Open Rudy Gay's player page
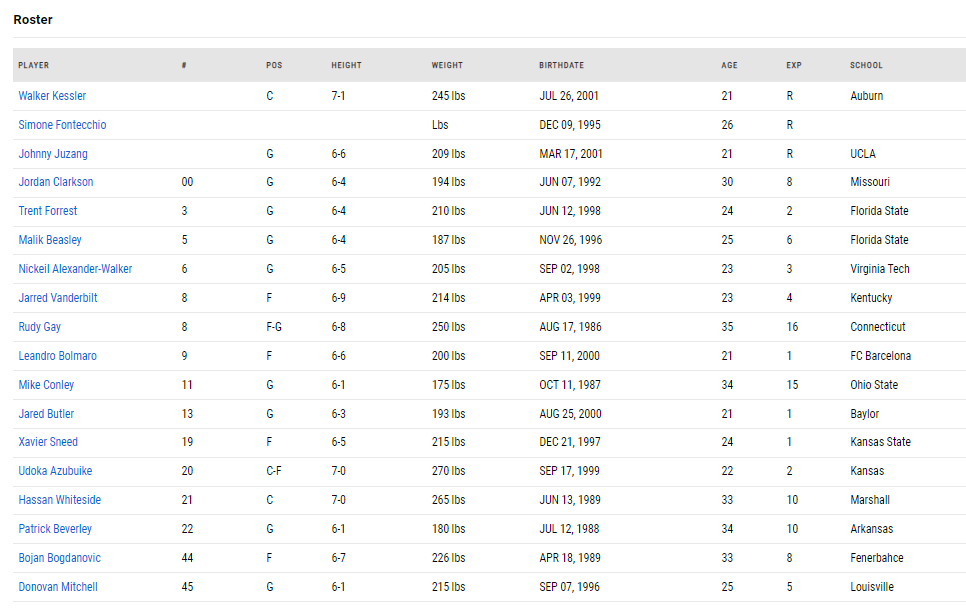 coord(39,327)
